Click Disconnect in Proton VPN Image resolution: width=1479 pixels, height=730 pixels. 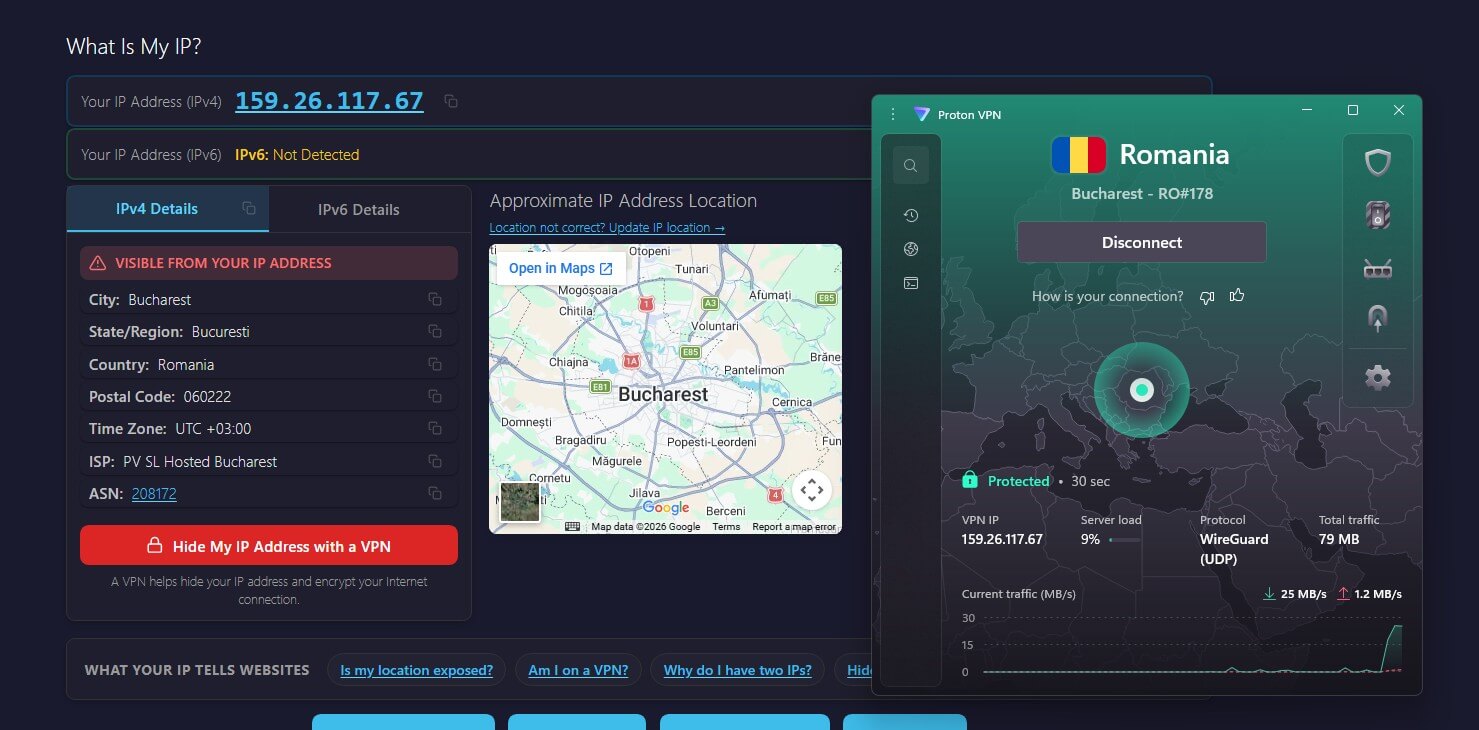1142,242
